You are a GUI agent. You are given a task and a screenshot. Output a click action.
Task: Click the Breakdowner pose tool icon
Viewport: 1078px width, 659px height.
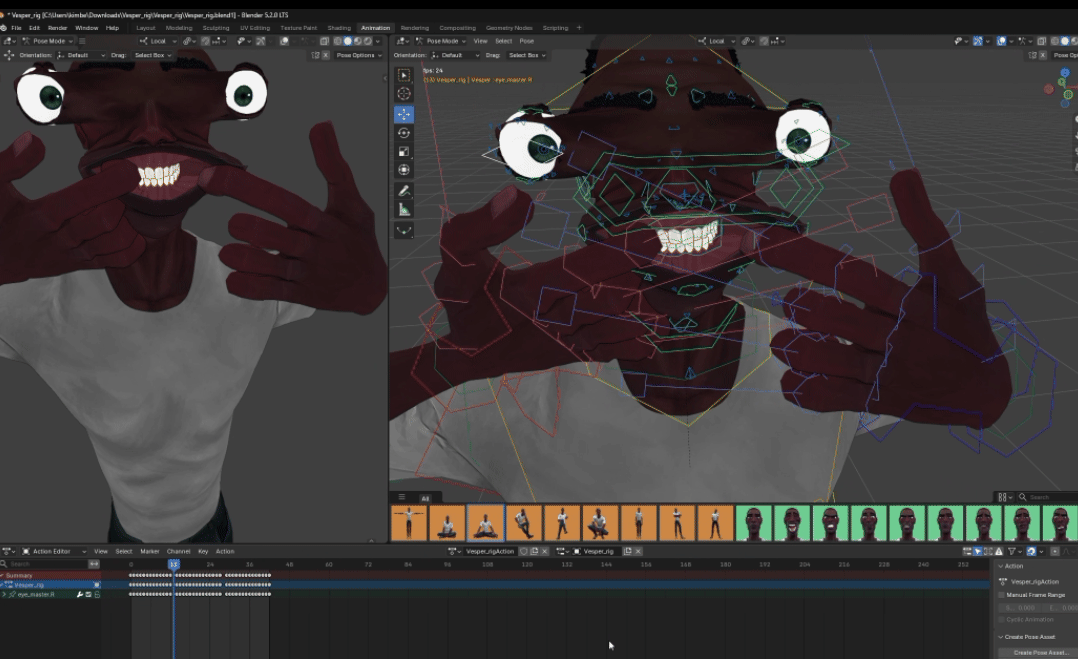tap(404, 230)
